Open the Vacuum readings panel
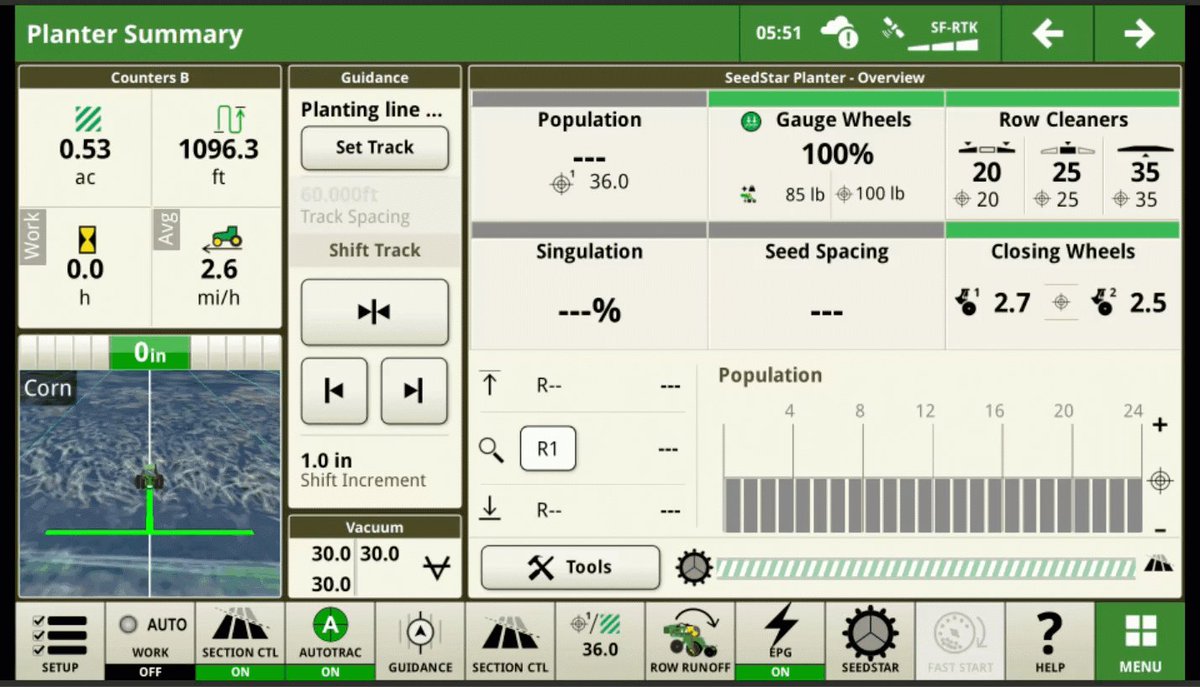The width and height of the screenshot is (1200, 687). coord(374,556)
